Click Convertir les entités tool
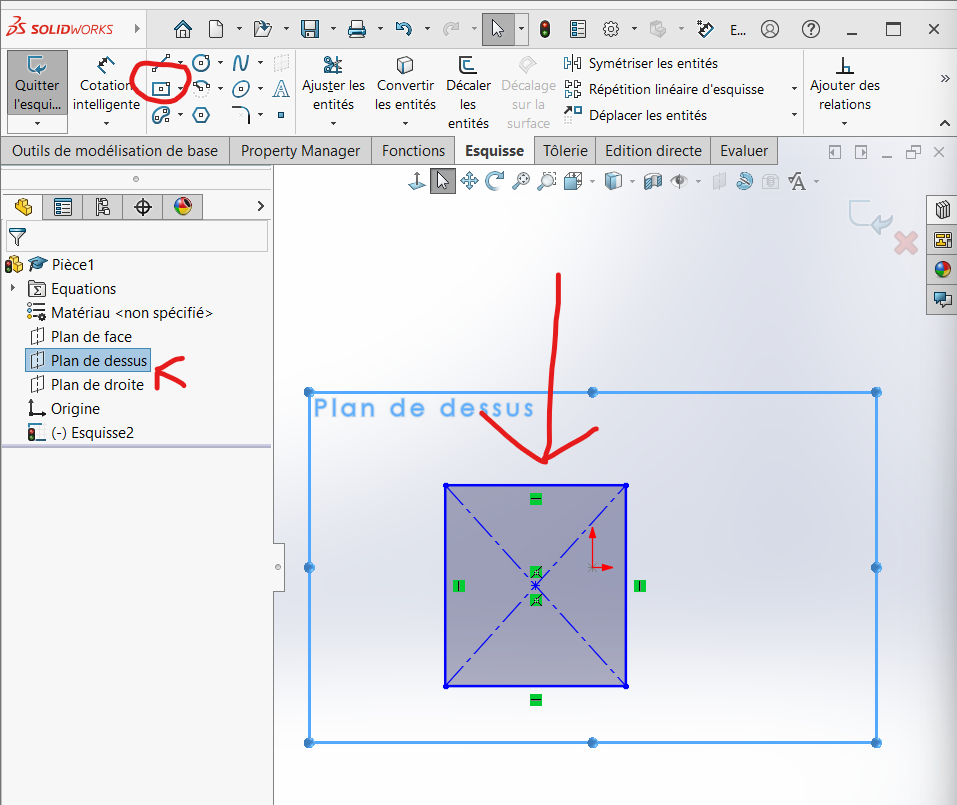 click(405, 84)
